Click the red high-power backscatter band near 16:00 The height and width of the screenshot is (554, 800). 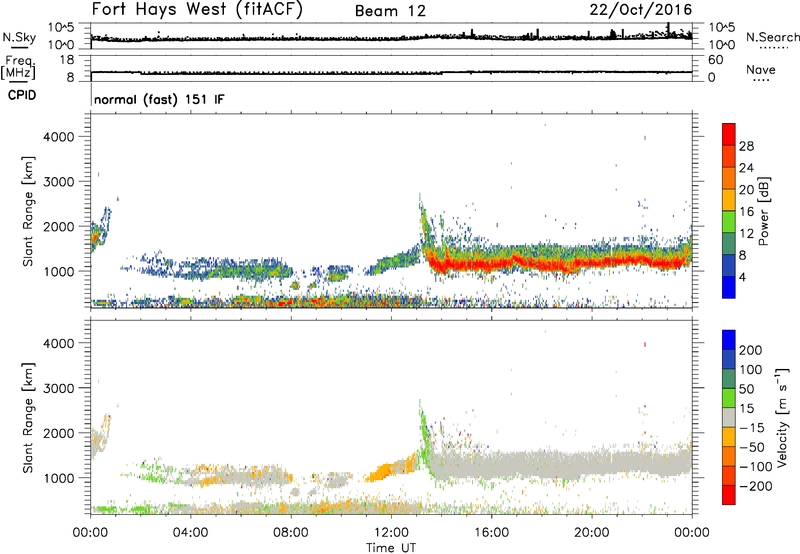point(491,265)
